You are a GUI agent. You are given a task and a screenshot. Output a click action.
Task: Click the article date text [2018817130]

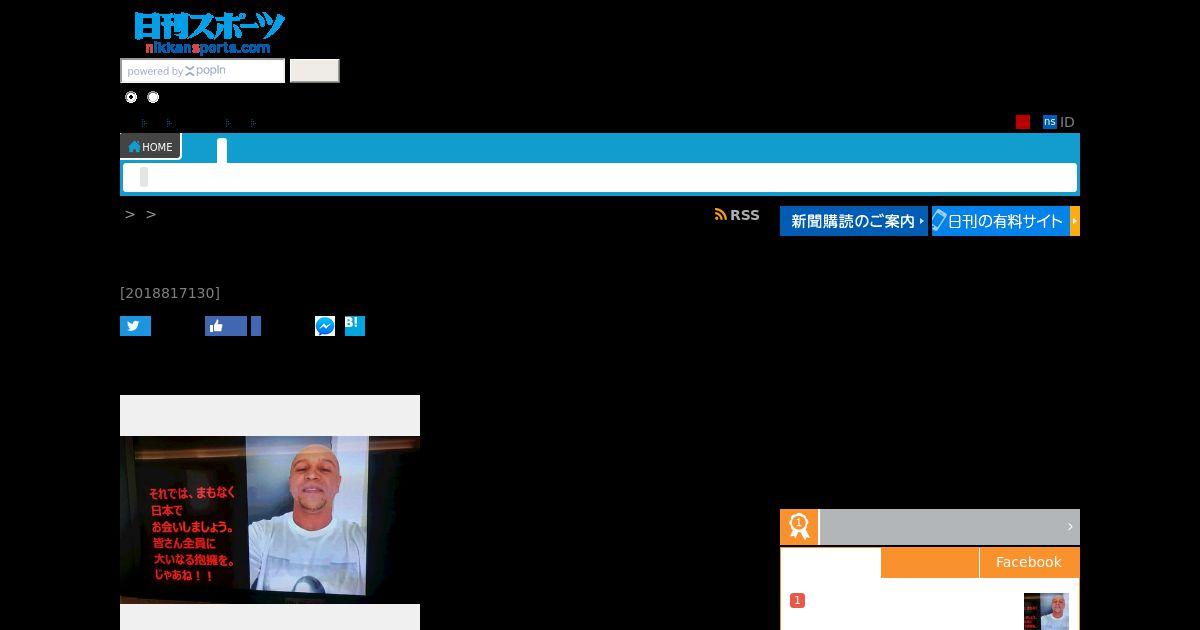coord(170,293)
